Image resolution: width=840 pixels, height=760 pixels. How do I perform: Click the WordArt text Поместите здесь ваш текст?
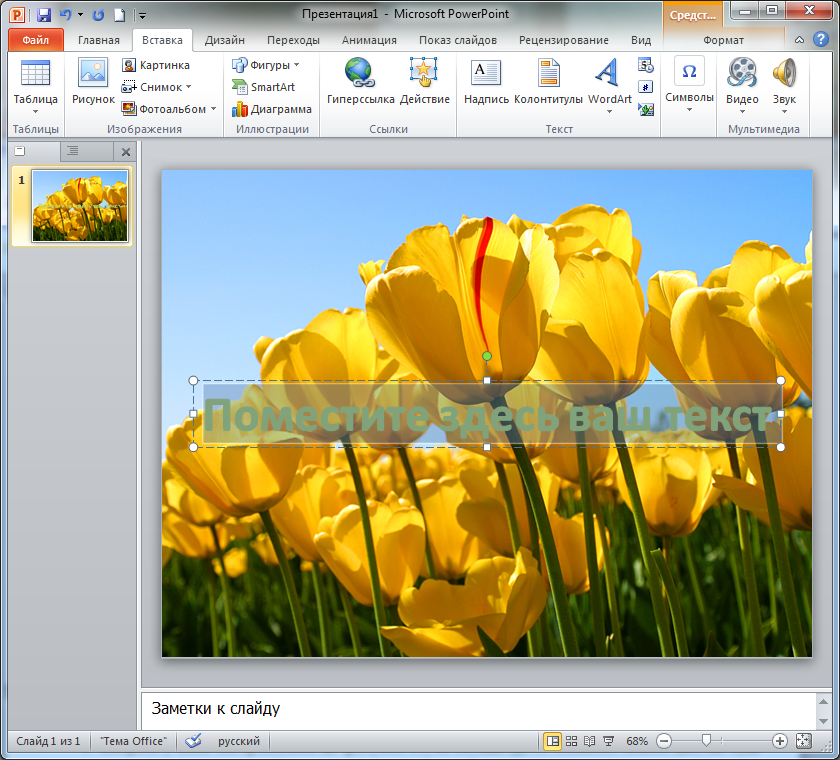tap(487, 416)
